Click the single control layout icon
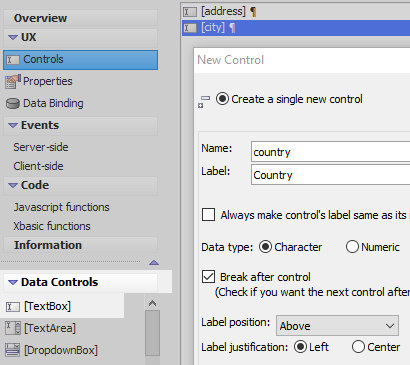 point(204,101)
